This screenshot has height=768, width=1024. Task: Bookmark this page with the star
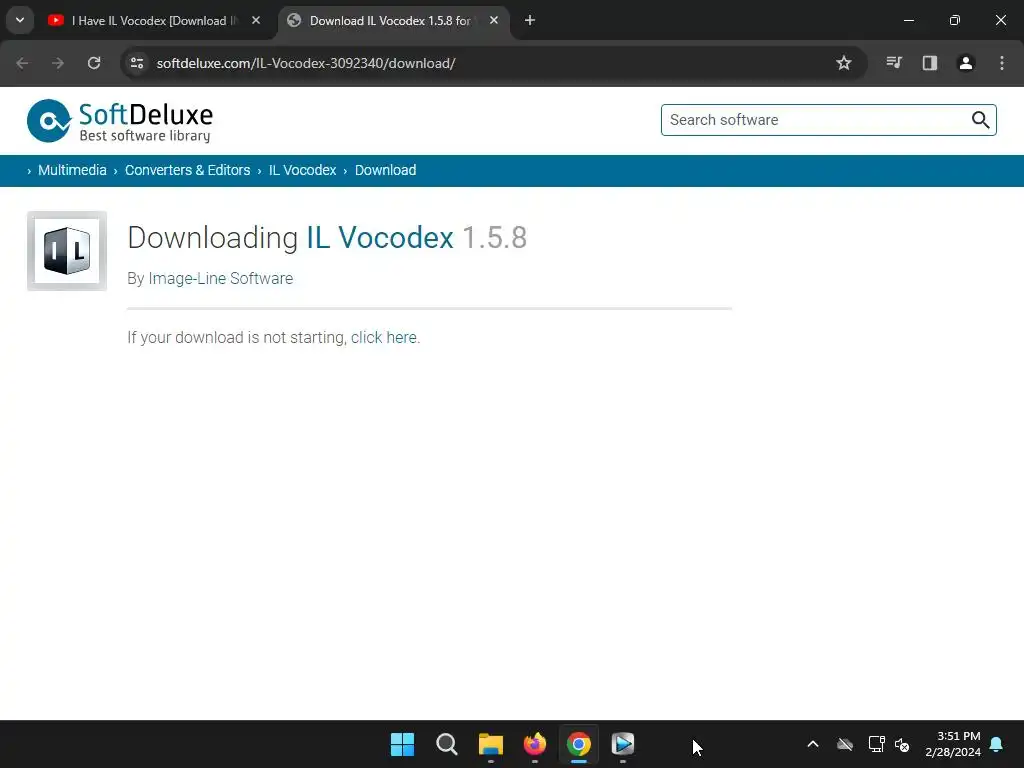coord(844,63)
